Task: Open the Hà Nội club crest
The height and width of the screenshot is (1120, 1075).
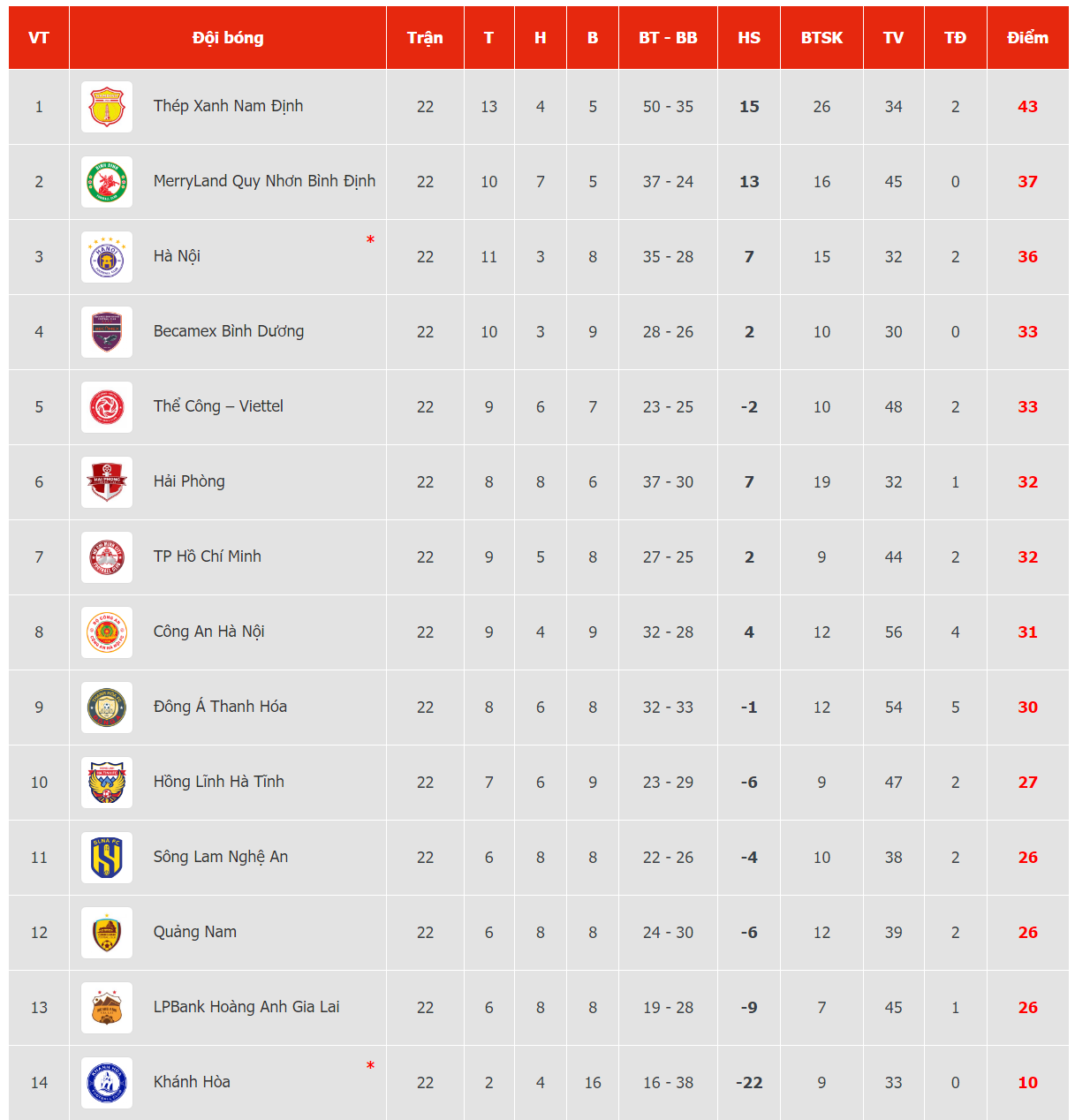Action: 107,257
